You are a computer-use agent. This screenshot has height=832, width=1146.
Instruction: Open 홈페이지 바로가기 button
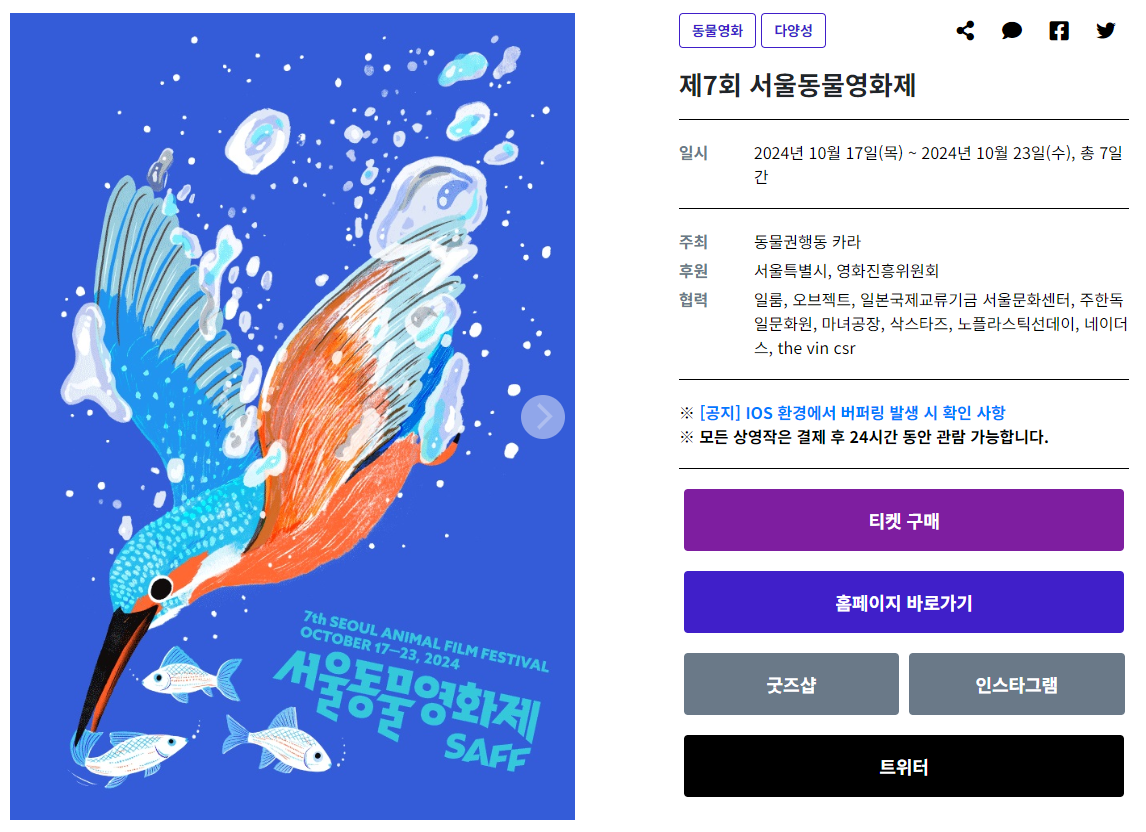click(x=903, y=602)
